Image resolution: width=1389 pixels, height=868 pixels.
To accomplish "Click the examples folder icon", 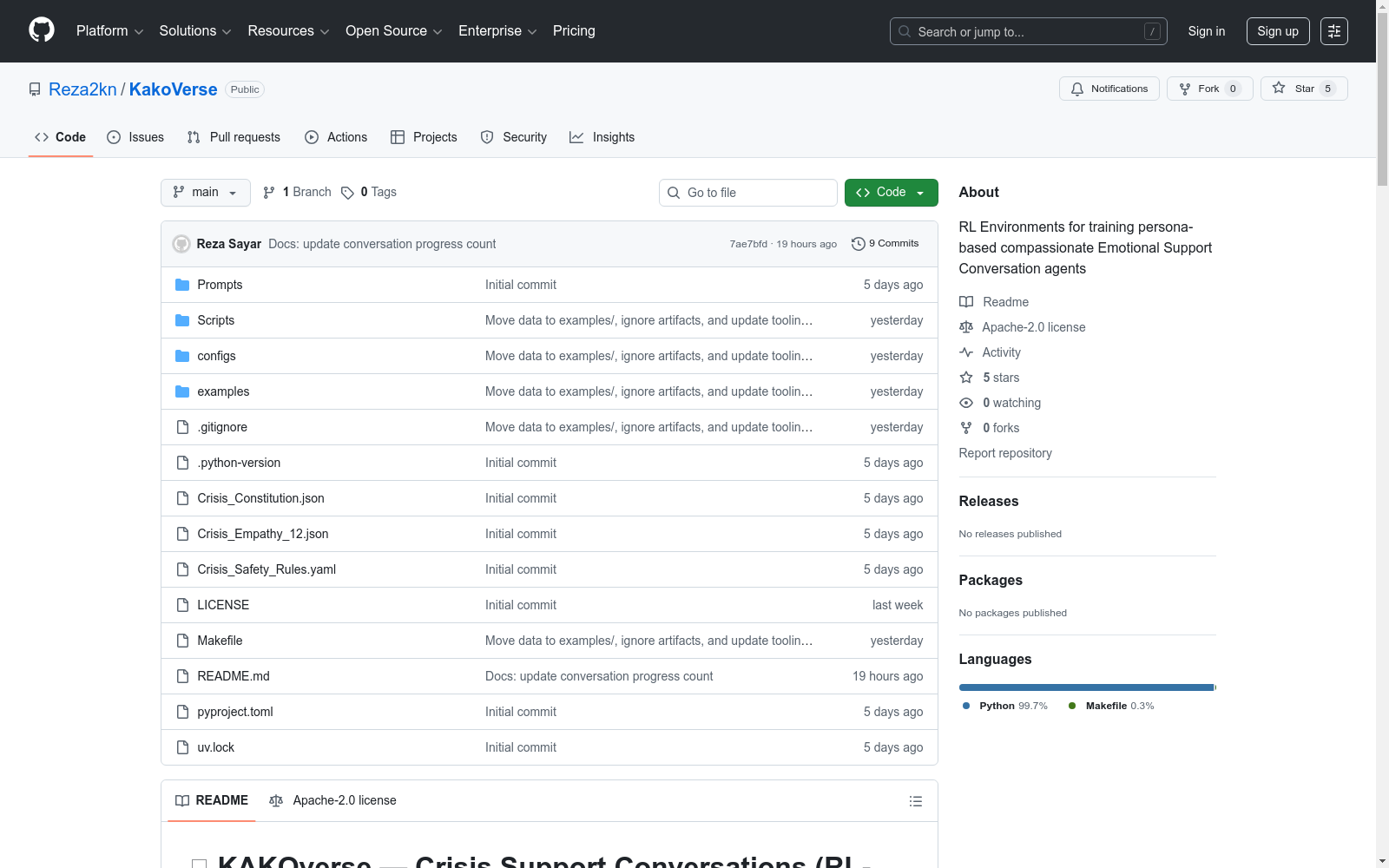I will click(182, 391).
